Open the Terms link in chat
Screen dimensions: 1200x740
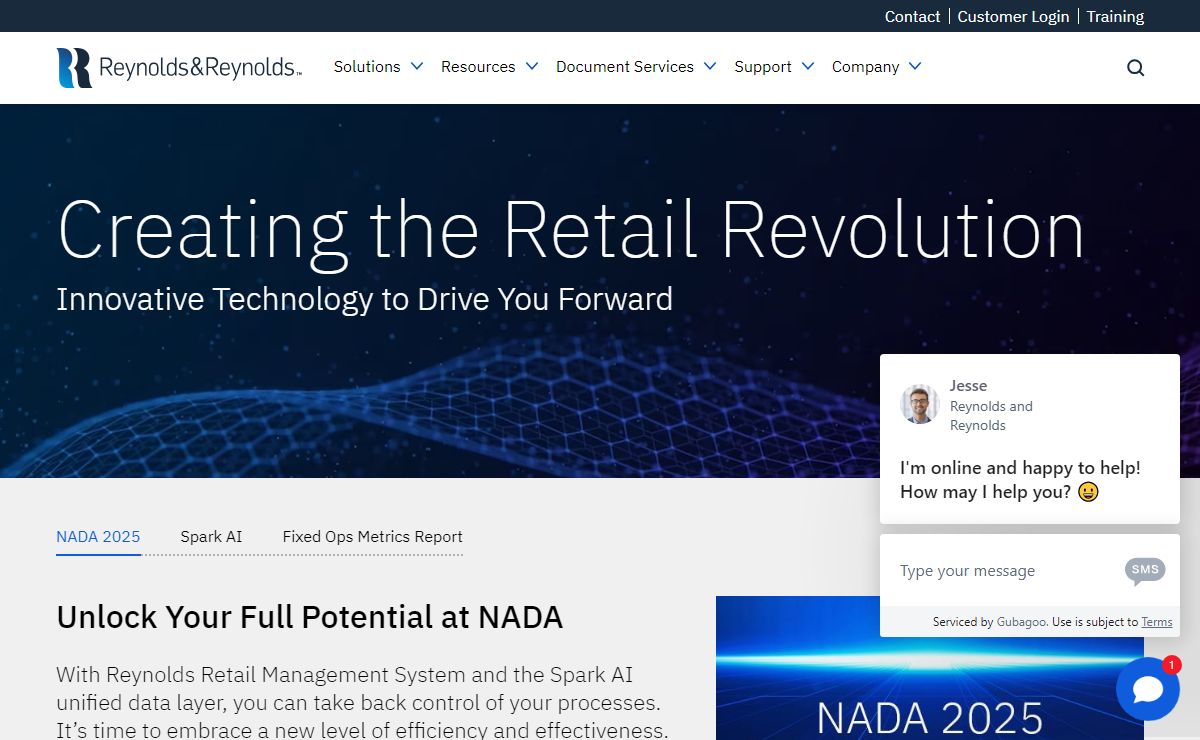[1157, 622]
